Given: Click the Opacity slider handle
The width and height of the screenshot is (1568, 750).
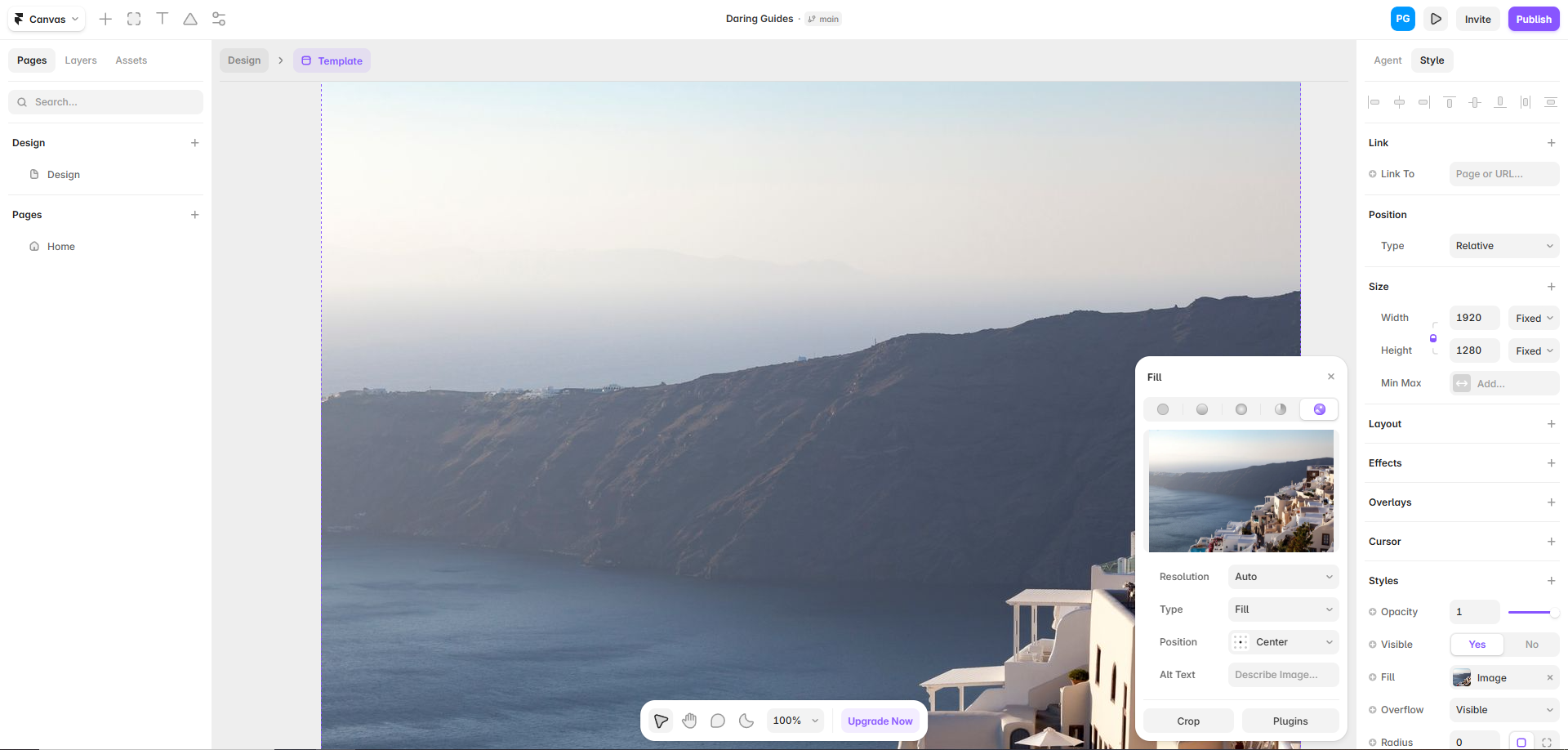Looking at the screenshot, I should point(1553,612).
